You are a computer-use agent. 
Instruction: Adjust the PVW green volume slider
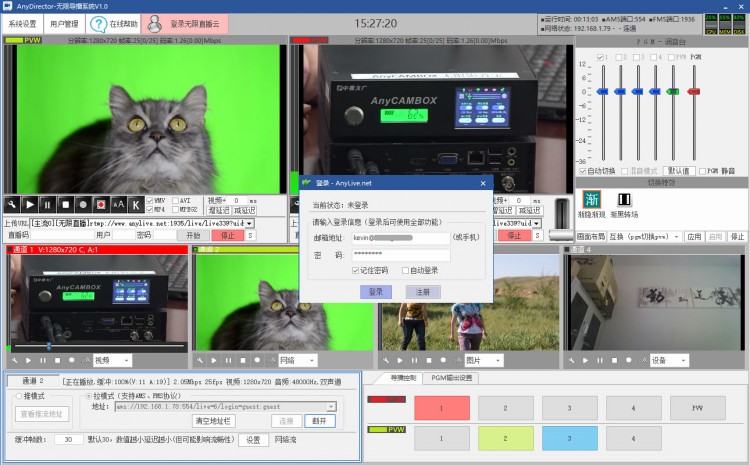pos(673,91)
